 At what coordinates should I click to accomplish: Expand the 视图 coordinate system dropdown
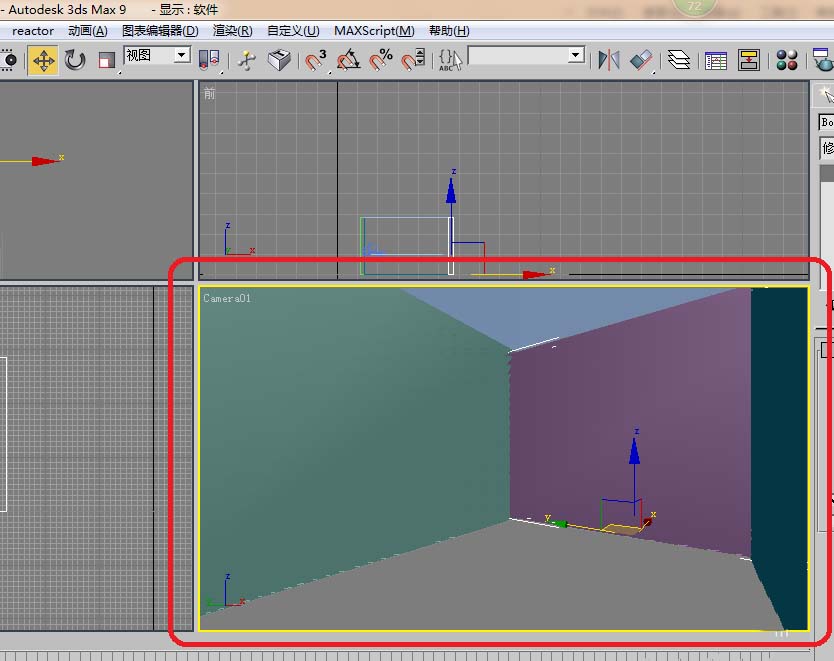pos(181,55)
